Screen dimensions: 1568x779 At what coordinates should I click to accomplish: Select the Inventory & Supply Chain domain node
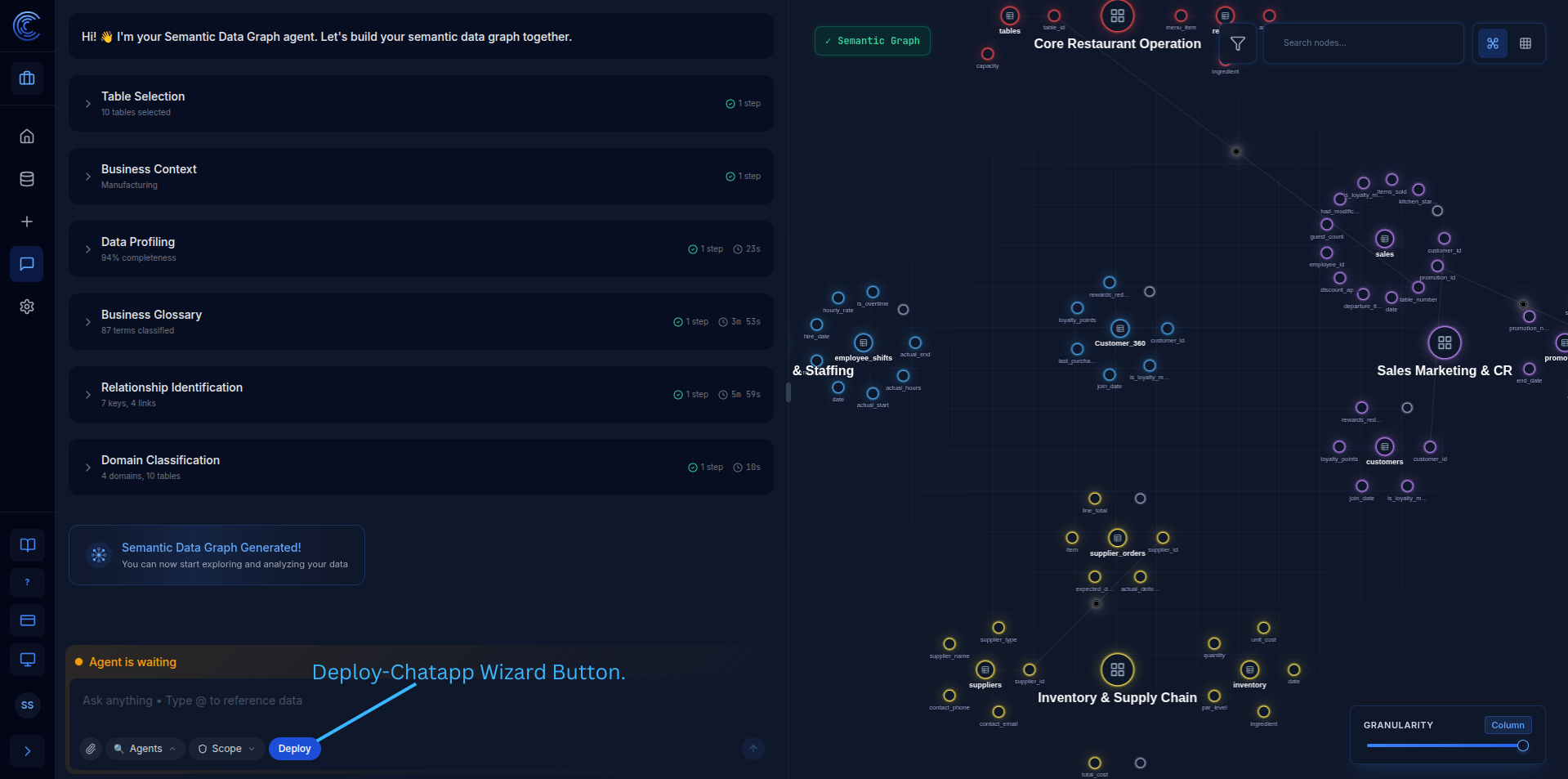[x=1118, y=670]
